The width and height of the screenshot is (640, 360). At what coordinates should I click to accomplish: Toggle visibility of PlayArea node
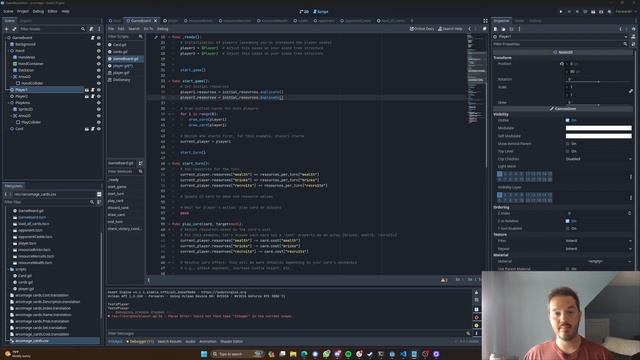tap(98, 103)
